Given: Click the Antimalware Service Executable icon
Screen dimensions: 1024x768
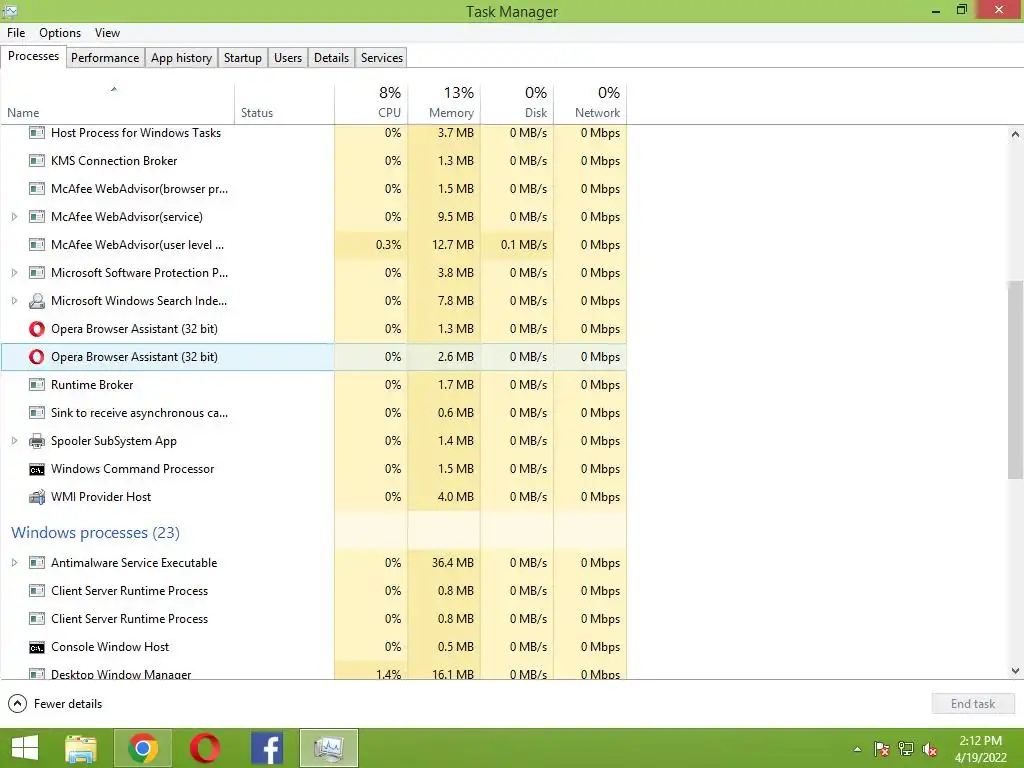Looking at the screenshot, I should [x=37, y=563].
